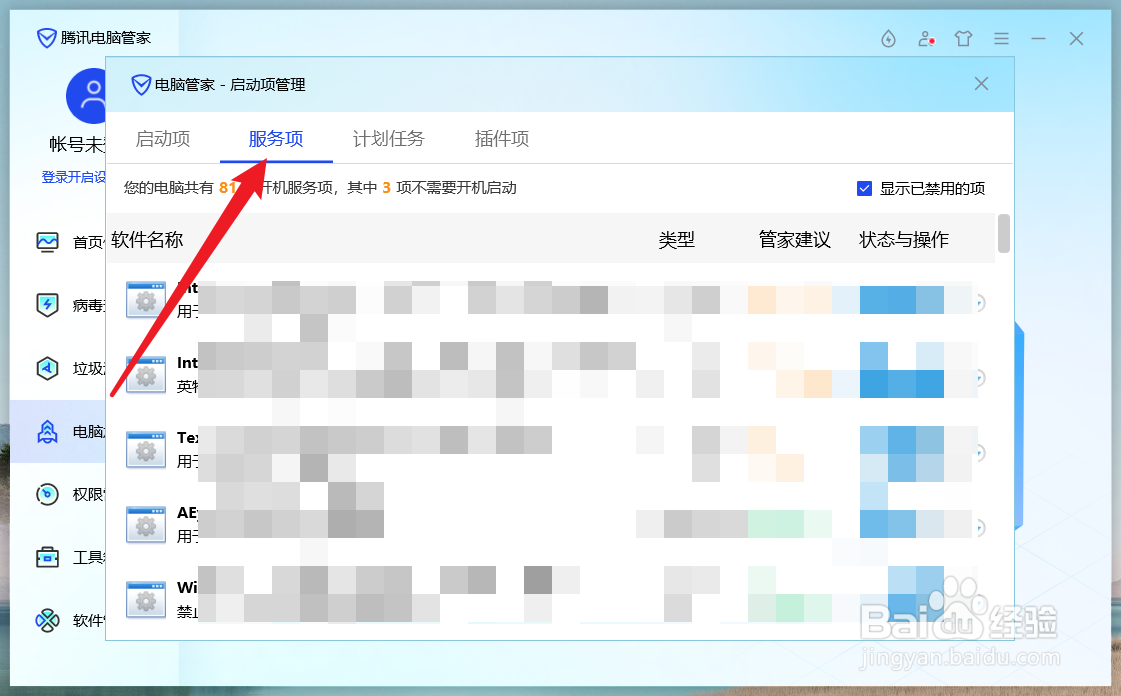The width and height of the screenshot is (1121, 696).
Task: Toggle the 显示已禁用的项 checkbox
Action: pyautogui.click(x=864, y=189)
